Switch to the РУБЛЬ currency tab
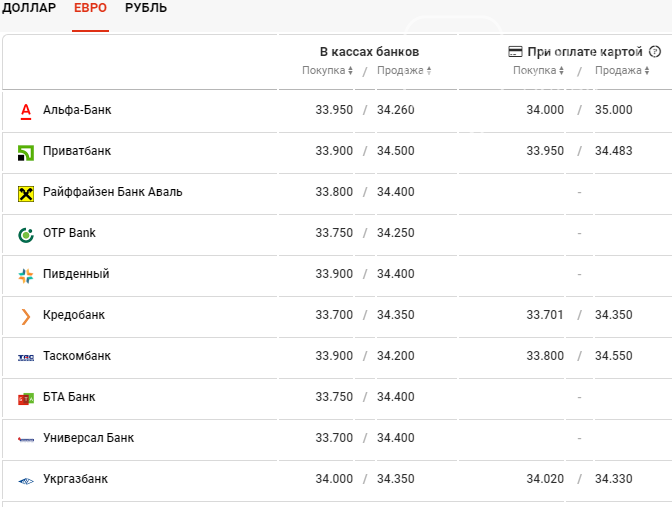The height and width of the screenshot is (507, 672). pyautogui.click(x=146, y=8)
